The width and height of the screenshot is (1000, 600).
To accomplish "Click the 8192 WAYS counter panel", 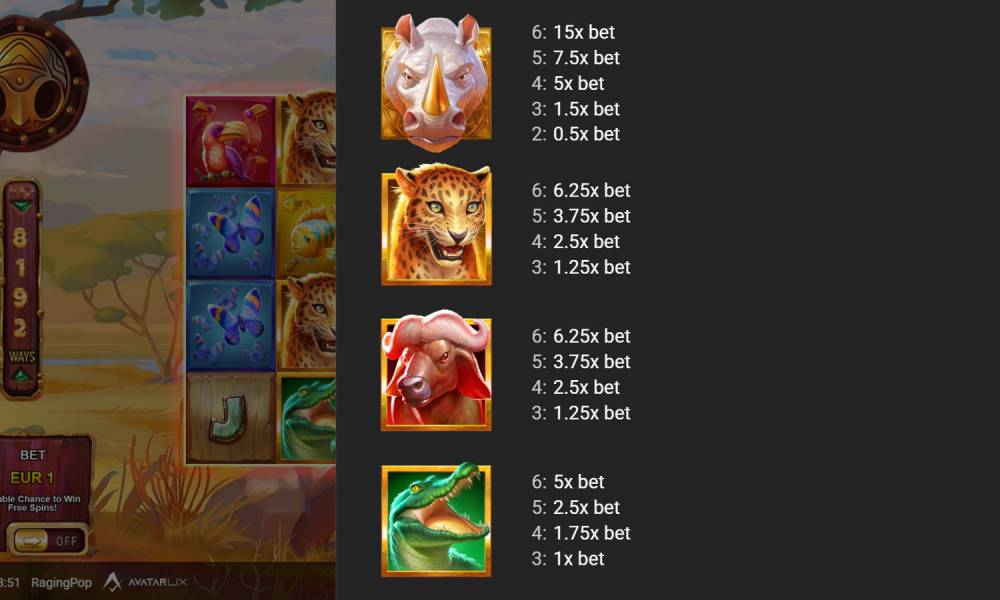I will pyautogui.click(x=22, y=289).
